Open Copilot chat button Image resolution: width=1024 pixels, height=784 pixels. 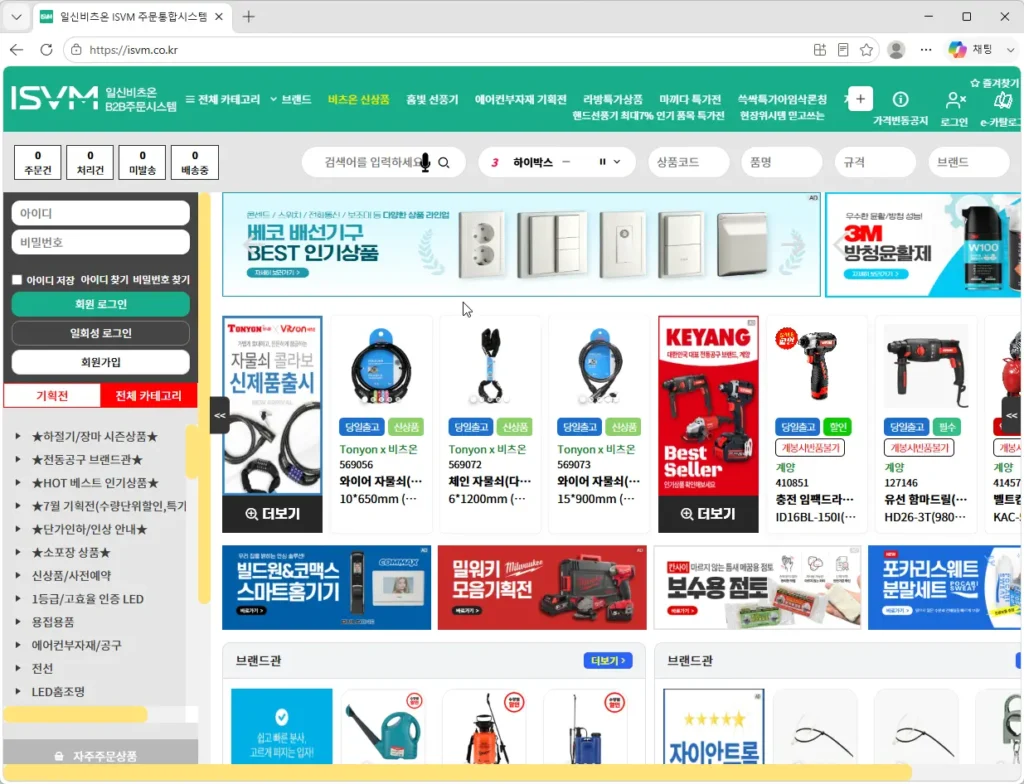970,50
